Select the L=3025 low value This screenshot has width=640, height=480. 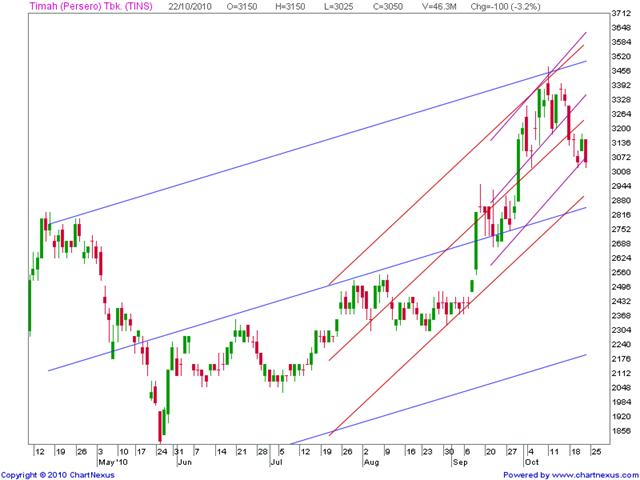pos(338,7)
